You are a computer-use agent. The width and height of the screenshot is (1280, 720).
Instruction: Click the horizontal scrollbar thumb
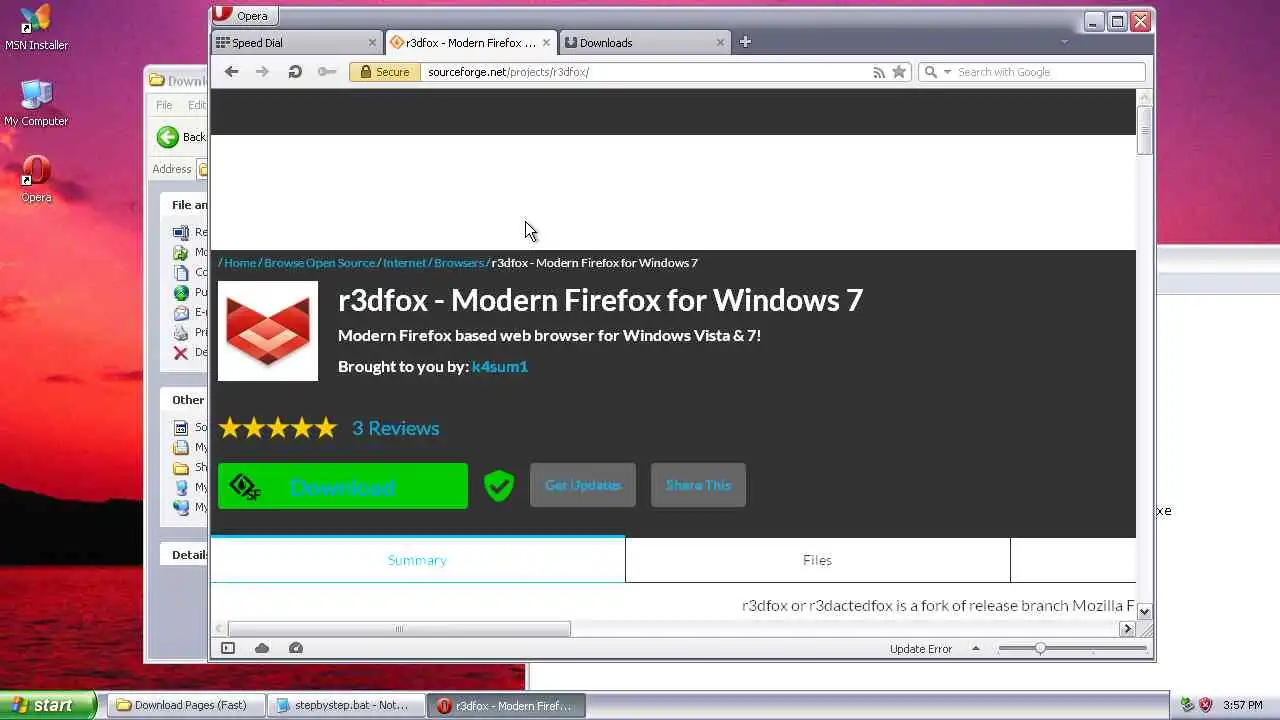[x=399, y=629]
